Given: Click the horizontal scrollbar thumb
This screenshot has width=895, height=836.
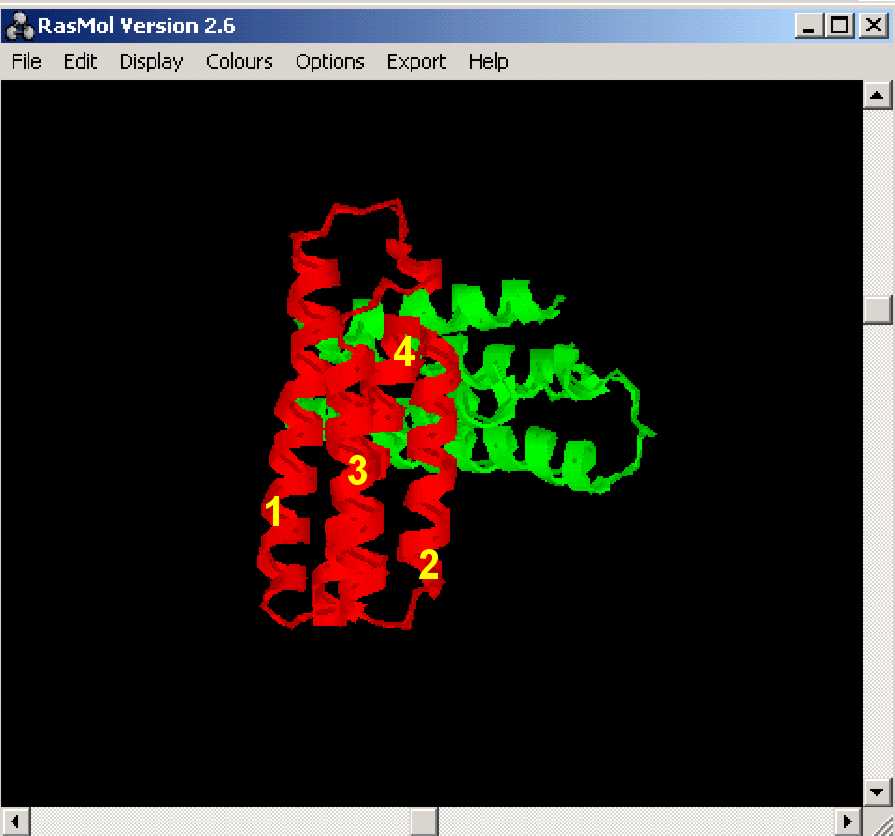Looking at the screenshot, I should coord(423,821).
